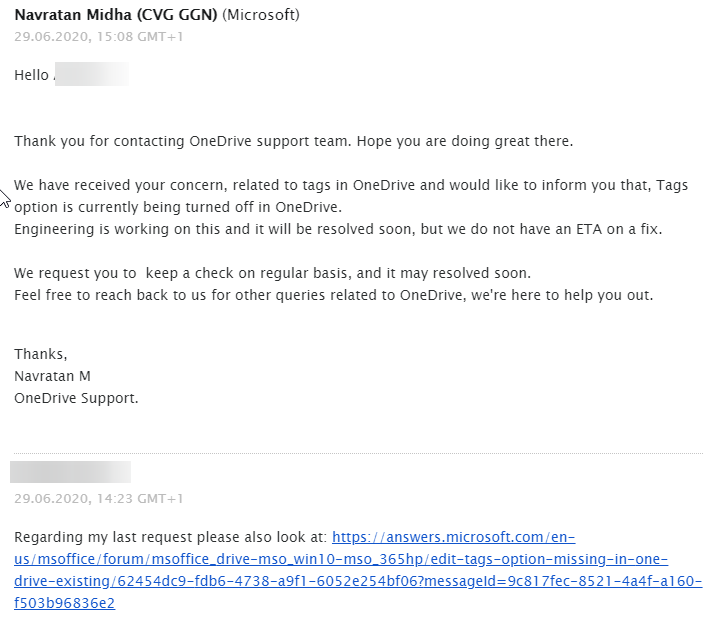The image size is (721, 641).
Task: Click the 14:23 GMT+1 timestamp
Action: 99,498
